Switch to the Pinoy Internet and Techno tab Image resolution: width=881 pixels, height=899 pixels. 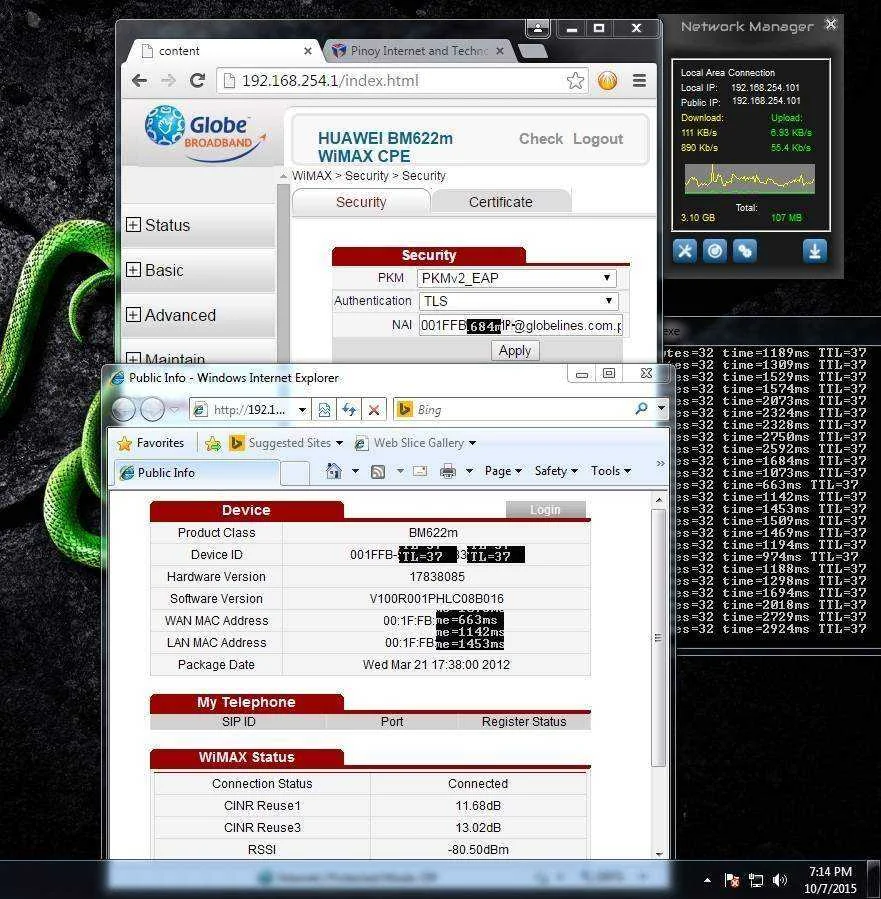[419, 51]
